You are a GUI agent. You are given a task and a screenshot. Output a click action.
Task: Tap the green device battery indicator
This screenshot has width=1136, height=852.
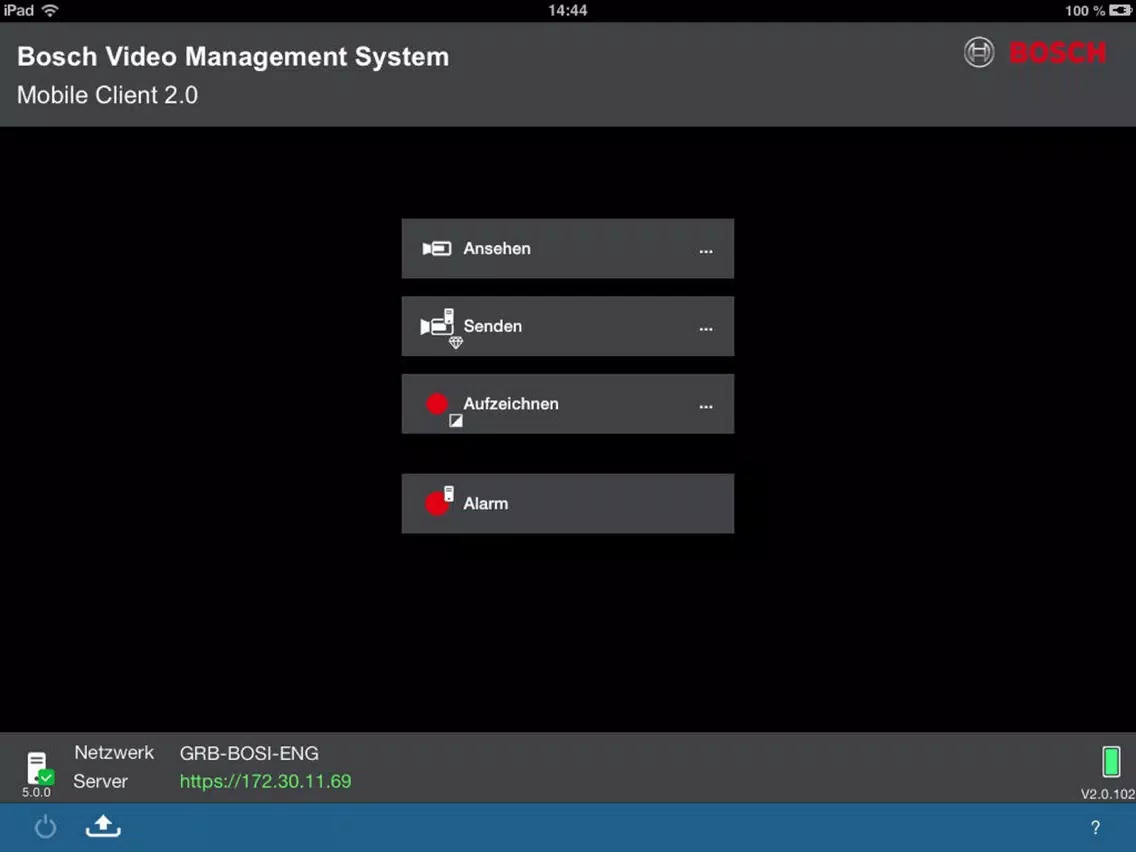pos(1110,762)
